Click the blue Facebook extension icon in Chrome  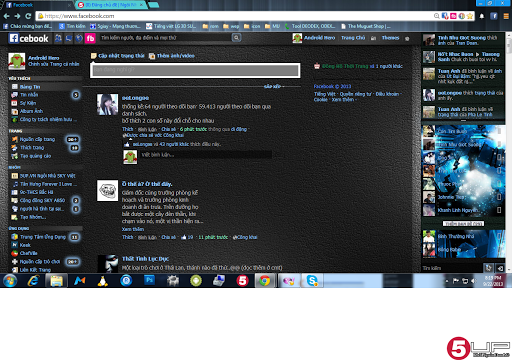pyautogui.click(x=494, y=16)
